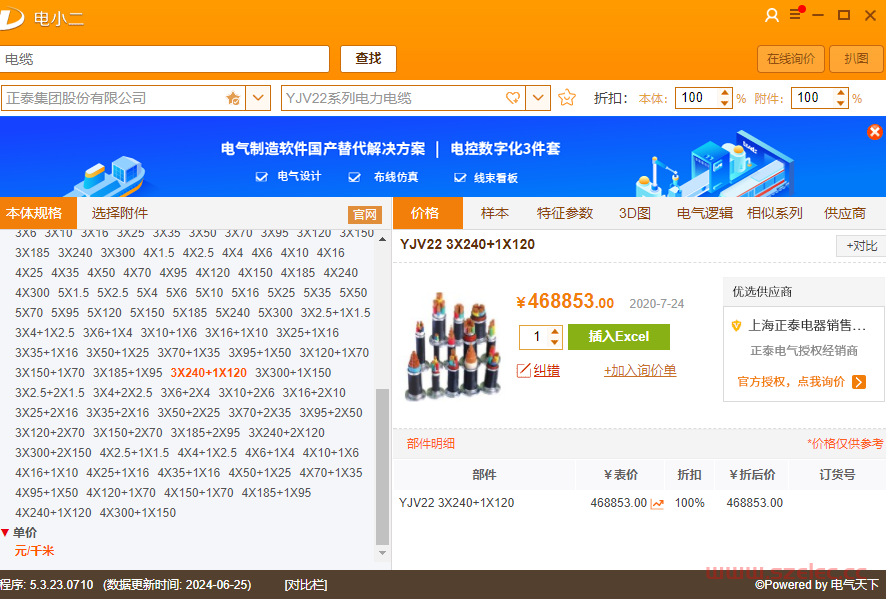Open the hamburger menu with red notification dot
The image size is (886, 599).
(x=796, y=14)
